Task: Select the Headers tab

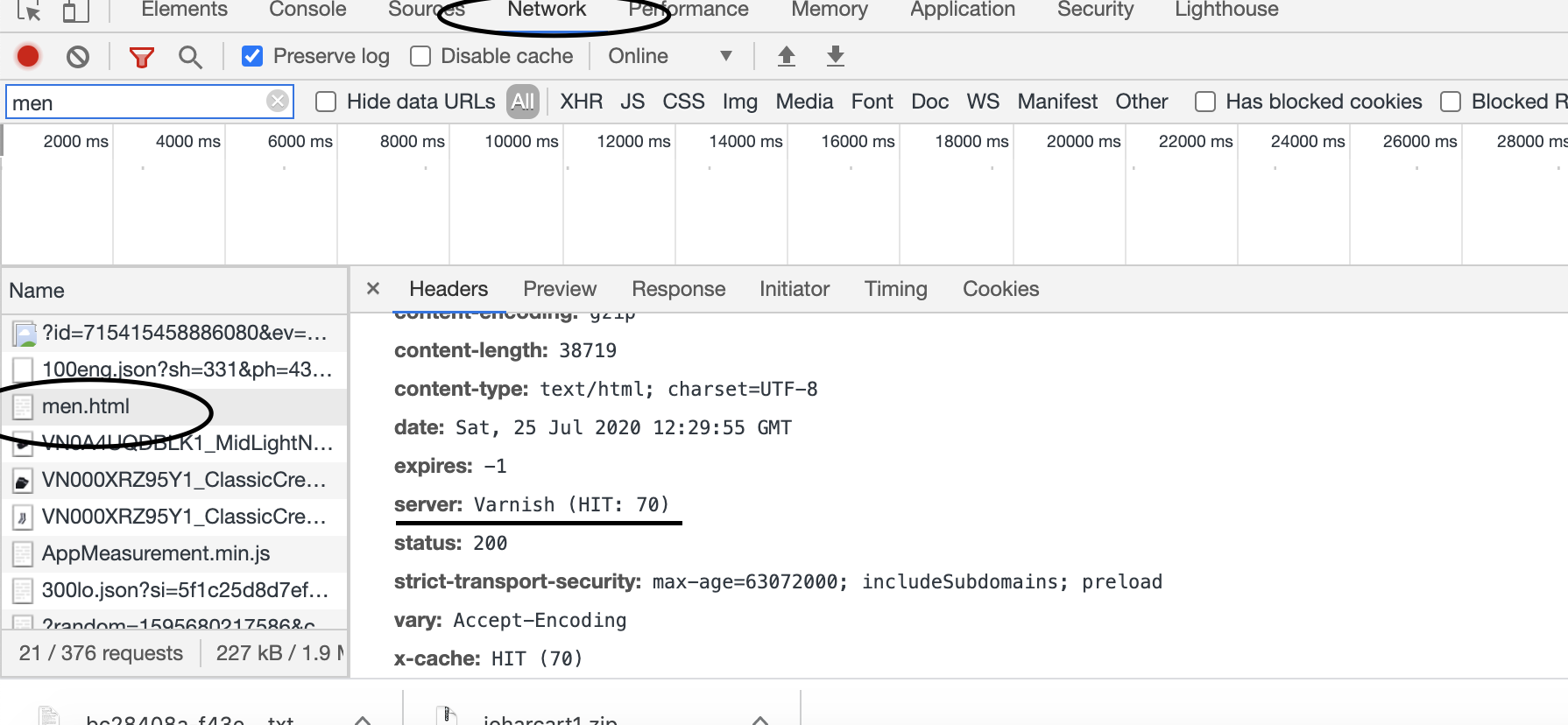Action: pos(449,289)
